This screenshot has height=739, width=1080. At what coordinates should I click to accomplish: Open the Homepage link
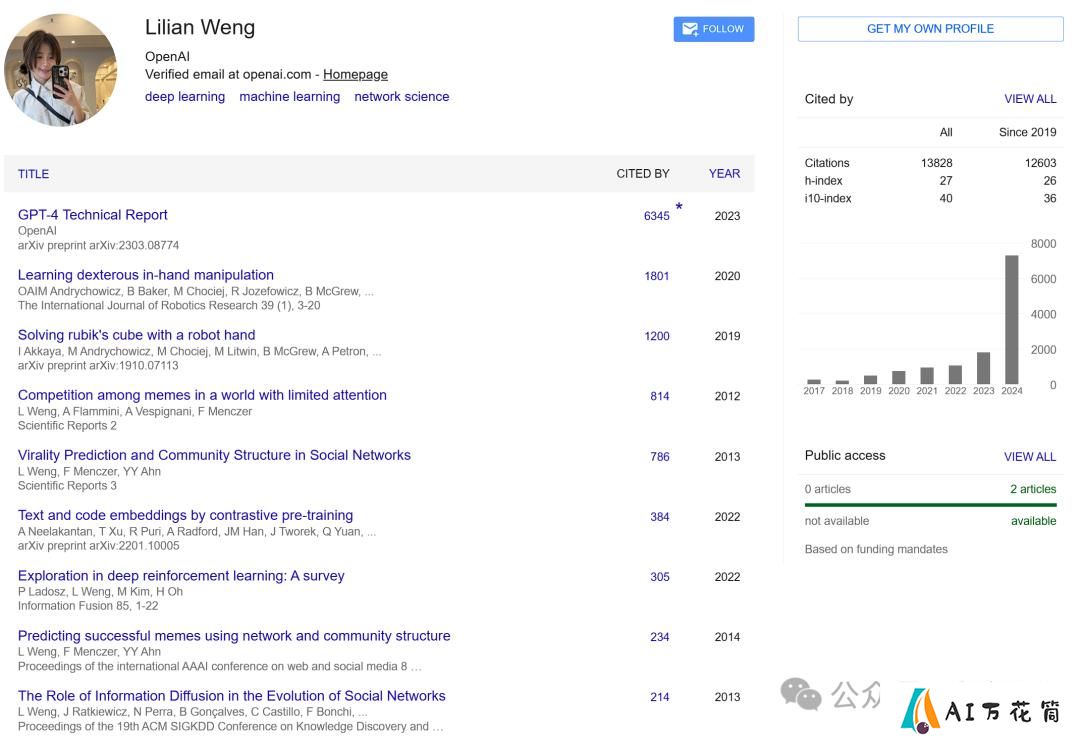pyautogui.click(x=355, y=74)
